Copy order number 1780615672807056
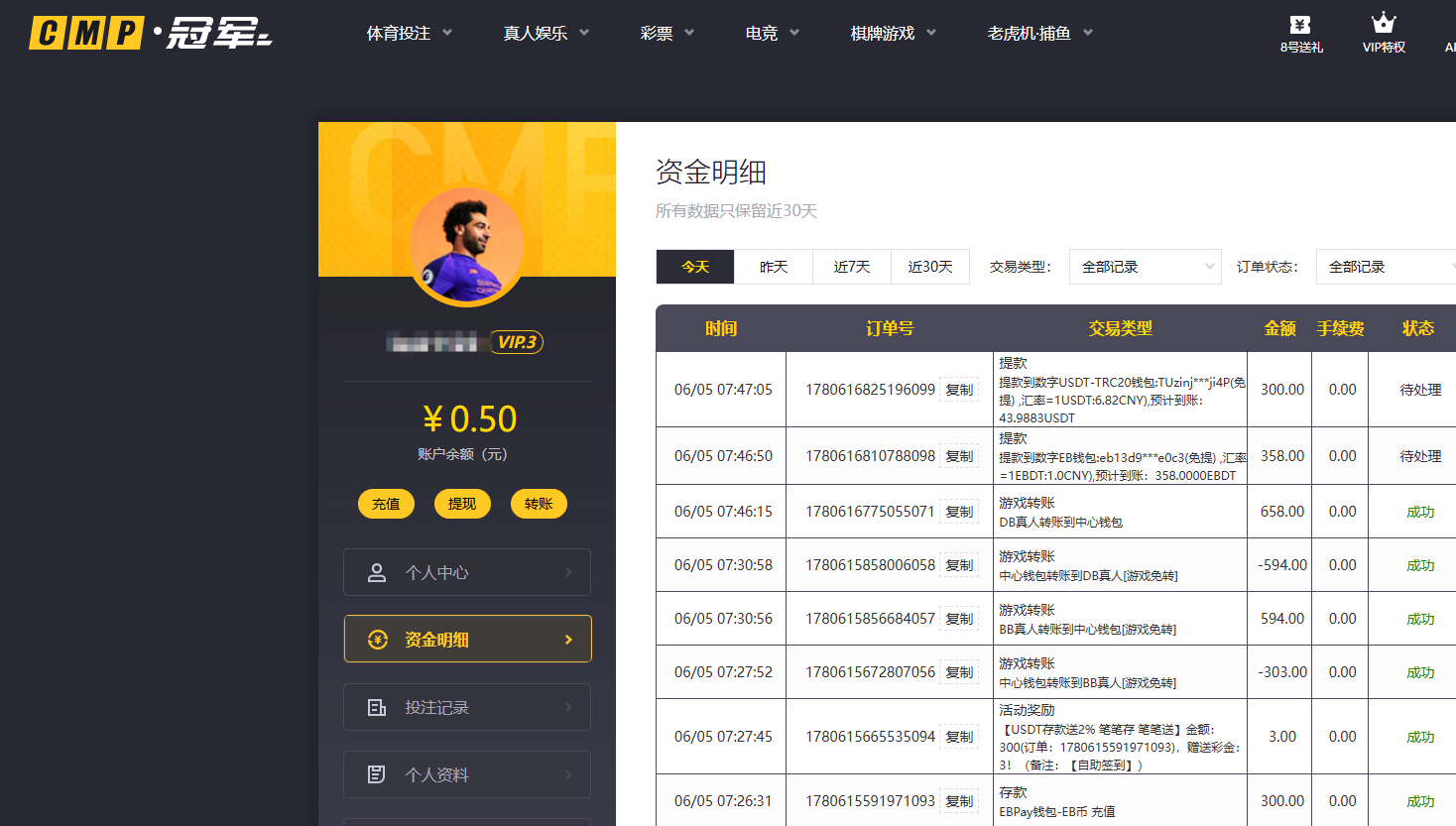 click(x=959, y=672)
